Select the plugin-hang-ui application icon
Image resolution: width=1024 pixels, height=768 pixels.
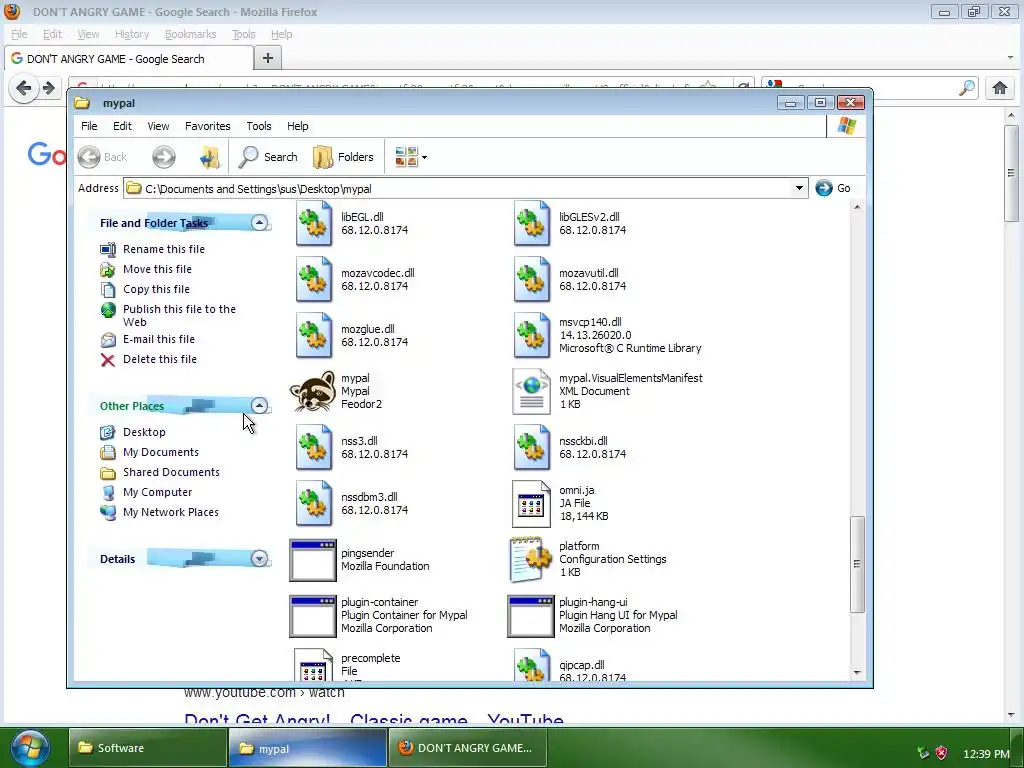pos(531,616)
